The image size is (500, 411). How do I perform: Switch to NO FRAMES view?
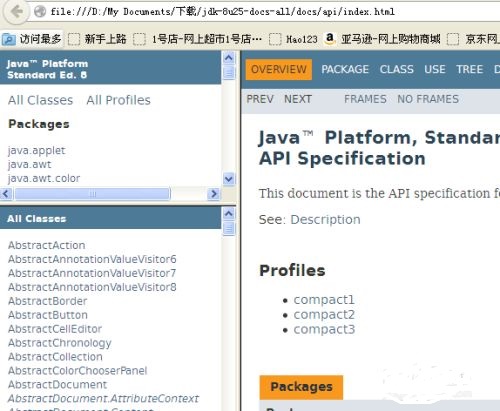click(x=428, y=99)
